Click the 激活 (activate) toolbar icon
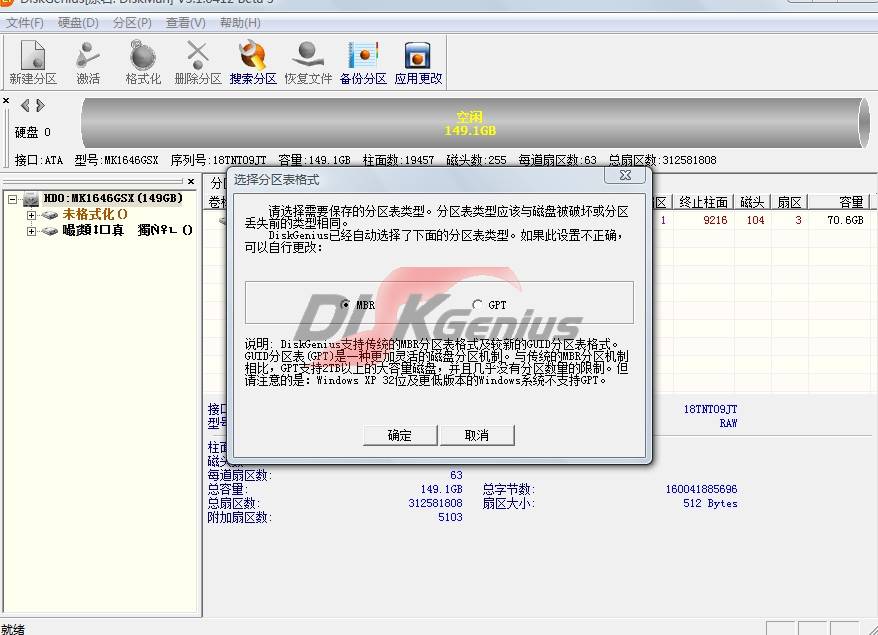Screen dimensions: 878x635 point(88,62)
